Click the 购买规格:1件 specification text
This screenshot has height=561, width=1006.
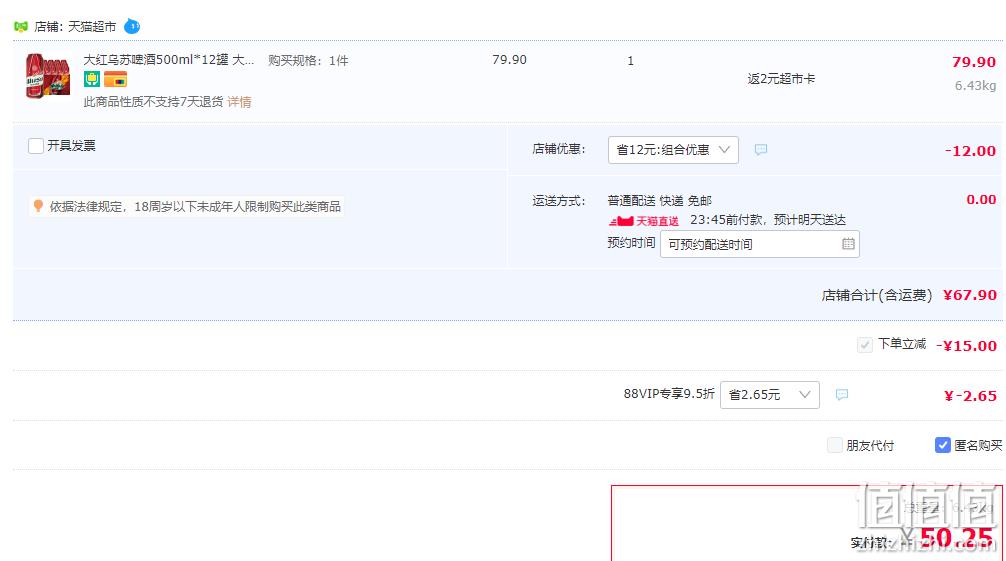308,61
